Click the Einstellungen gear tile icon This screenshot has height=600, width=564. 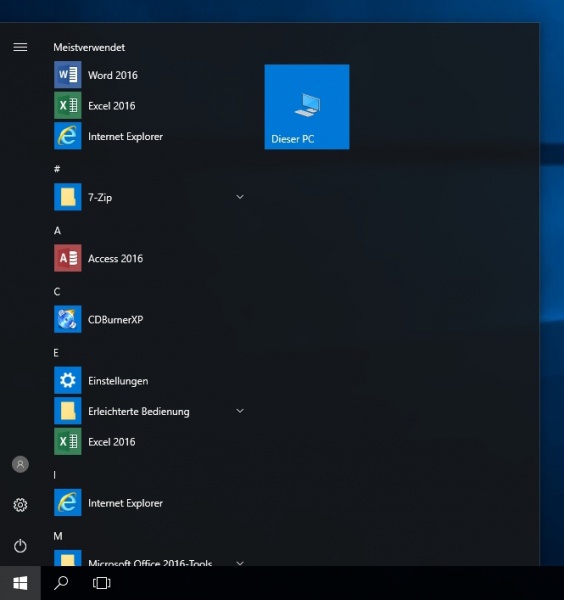[68, 381]
